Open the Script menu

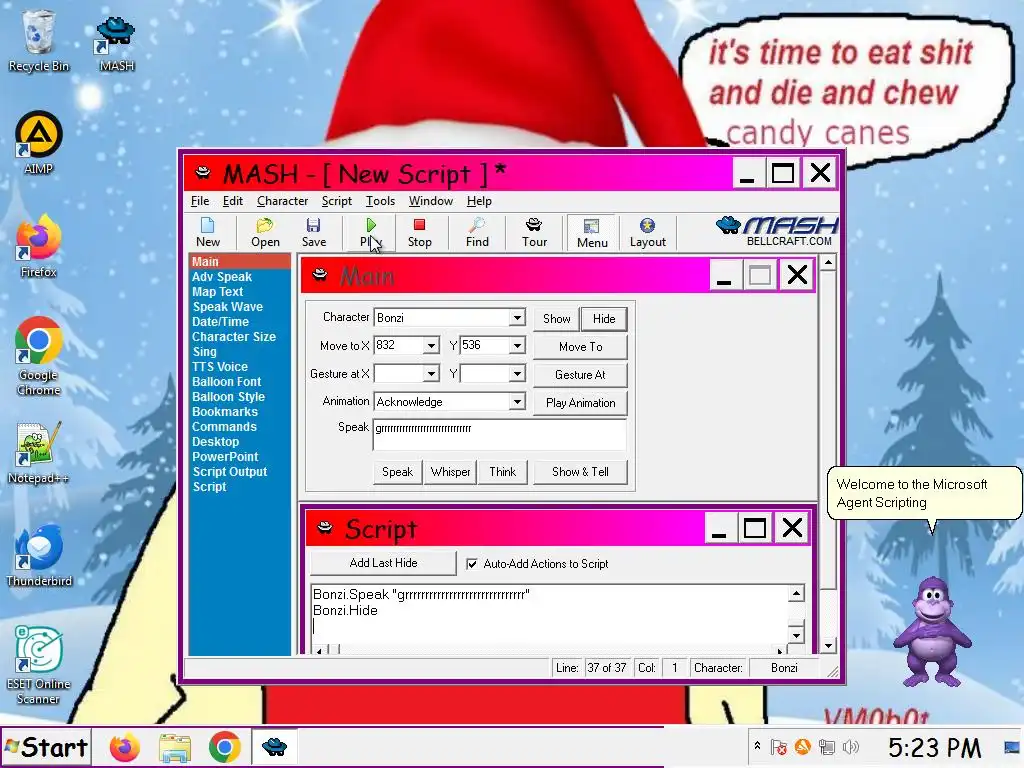(336, 201)
